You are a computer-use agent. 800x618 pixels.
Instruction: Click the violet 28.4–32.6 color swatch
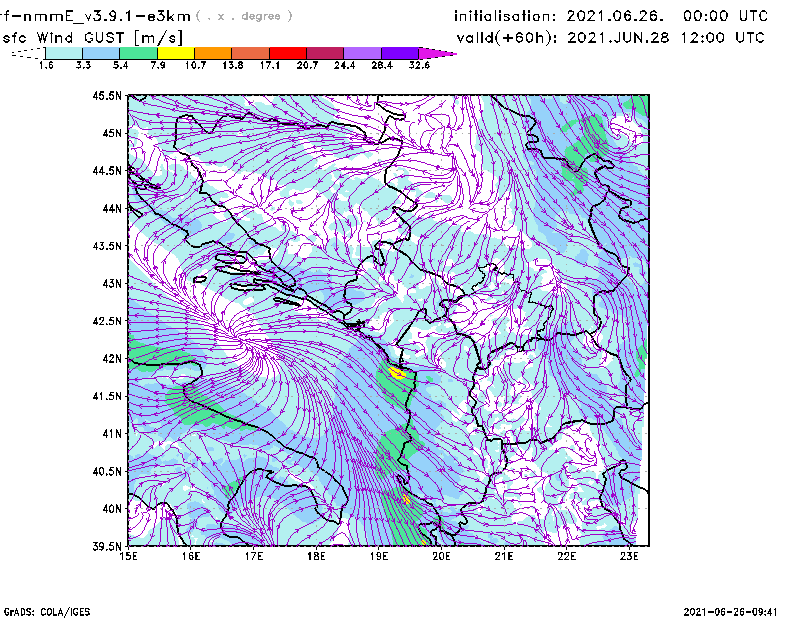[x=400, y=53]
